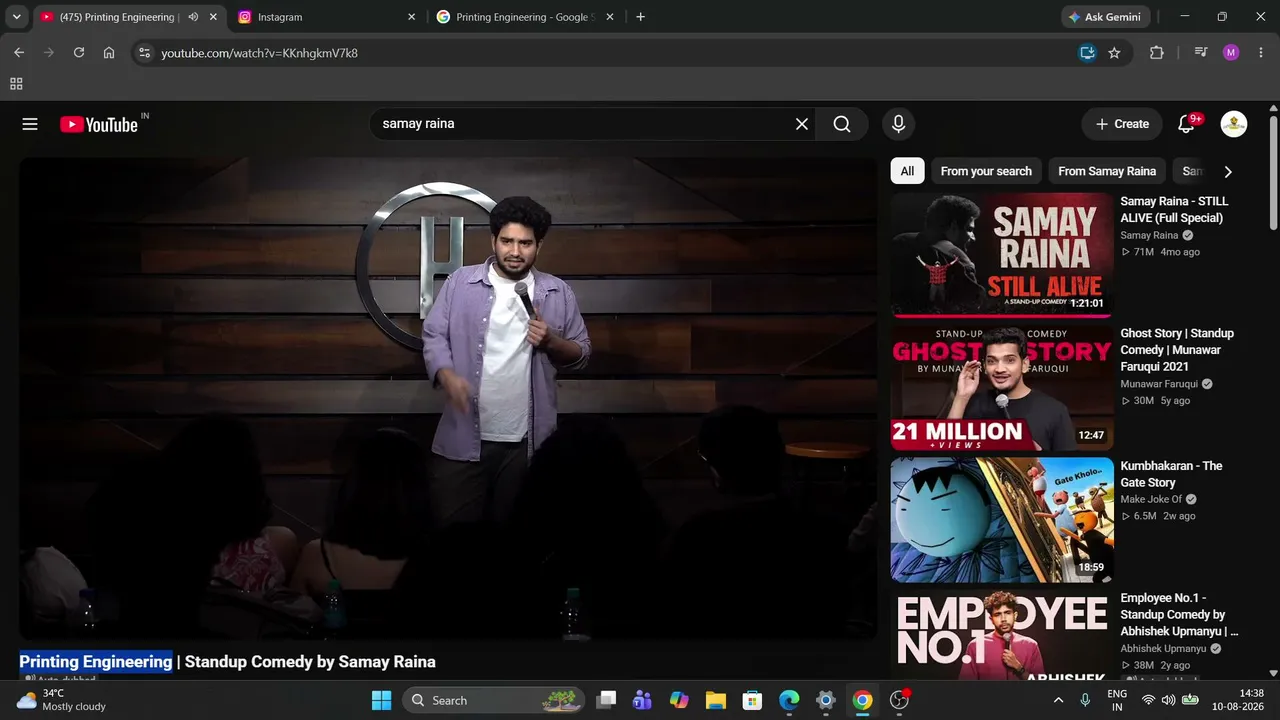
Task: Open 'Samay Raina - STILL ALIVE' title link
Action: [1174, 210]
